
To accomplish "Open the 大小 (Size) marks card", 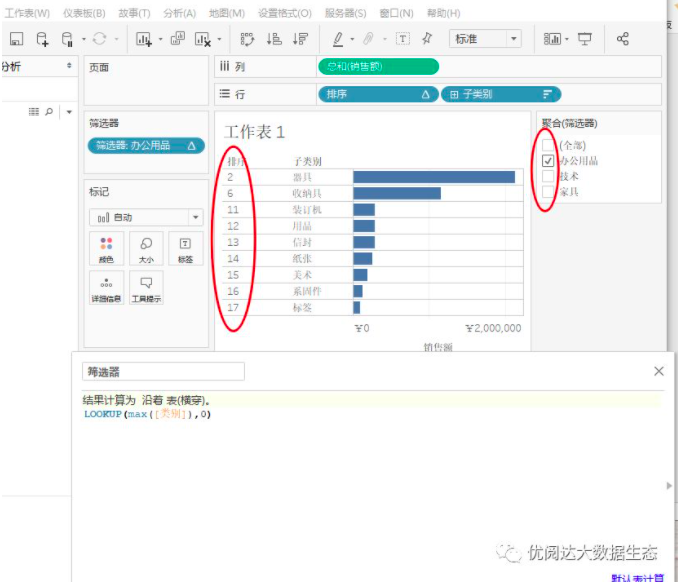I will coord(146,248).
